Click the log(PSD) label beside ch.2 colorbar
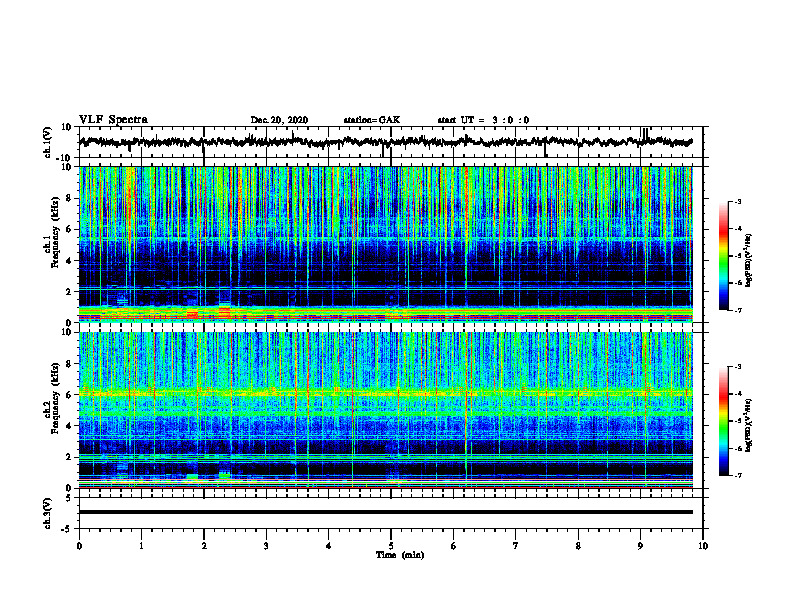The height and width of the screenshot is (612, 792). click(749, 425)
